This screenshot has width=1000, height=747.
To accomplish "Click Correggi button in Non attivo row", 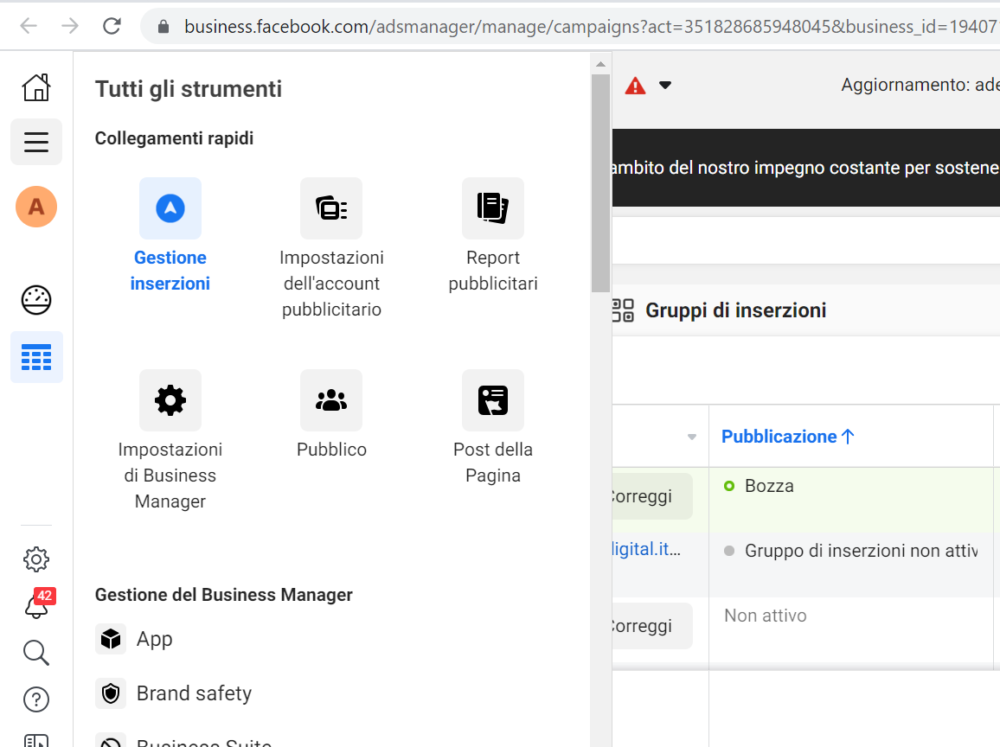I will point(652,626).
